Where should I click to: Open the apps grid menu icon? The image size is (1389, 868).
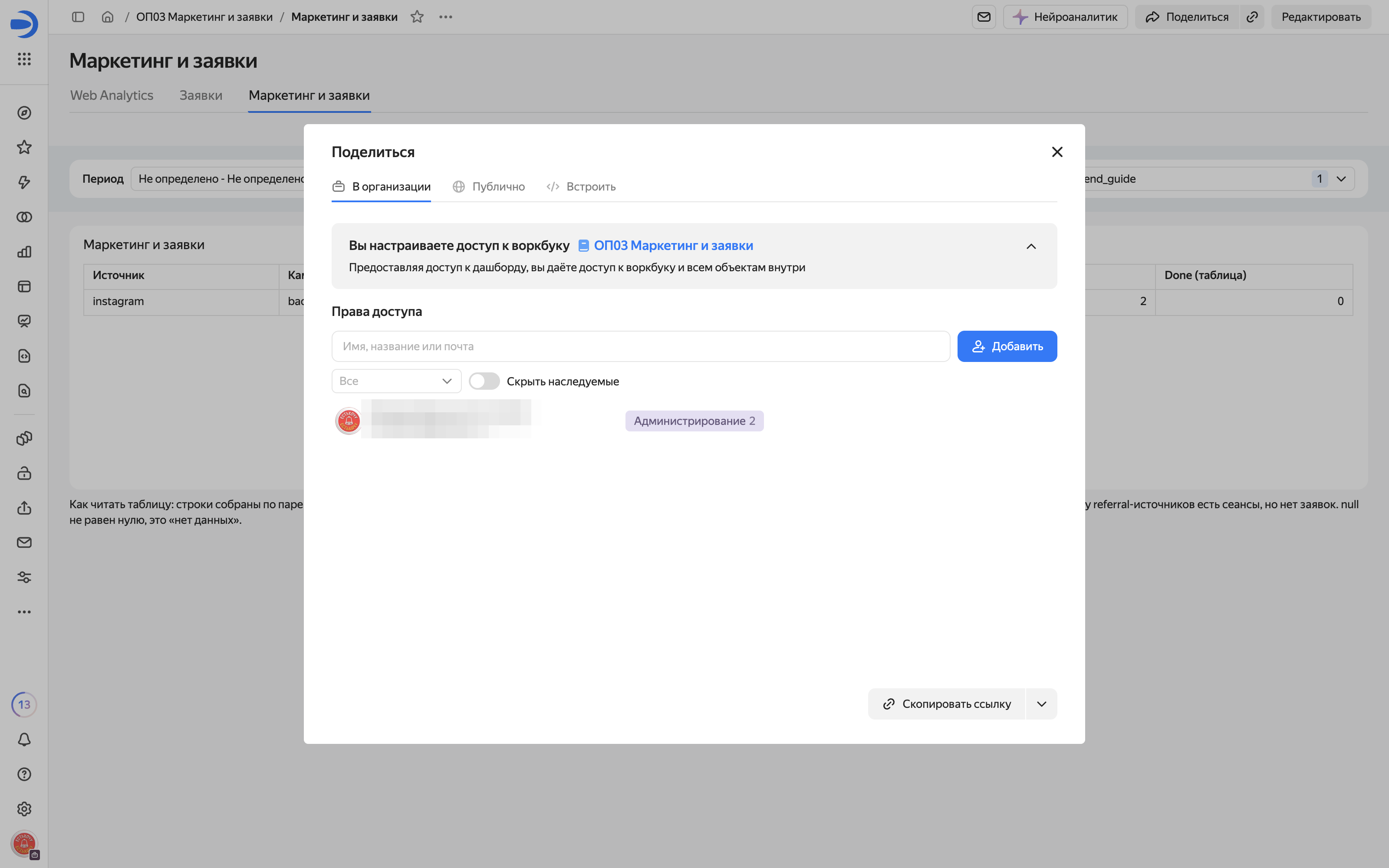click(x=24, y=59)
